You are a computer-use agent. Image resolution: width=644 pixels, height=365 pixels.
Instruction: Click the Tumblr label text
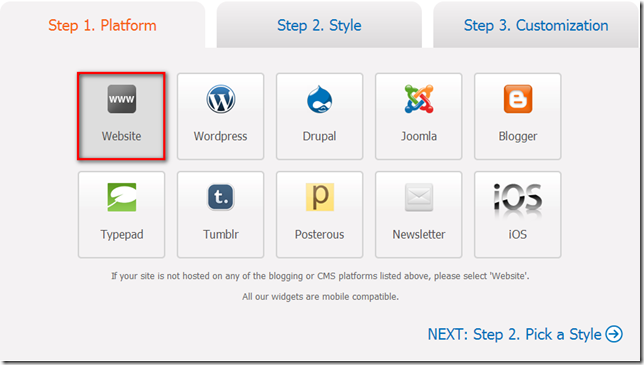pos(221,234)
